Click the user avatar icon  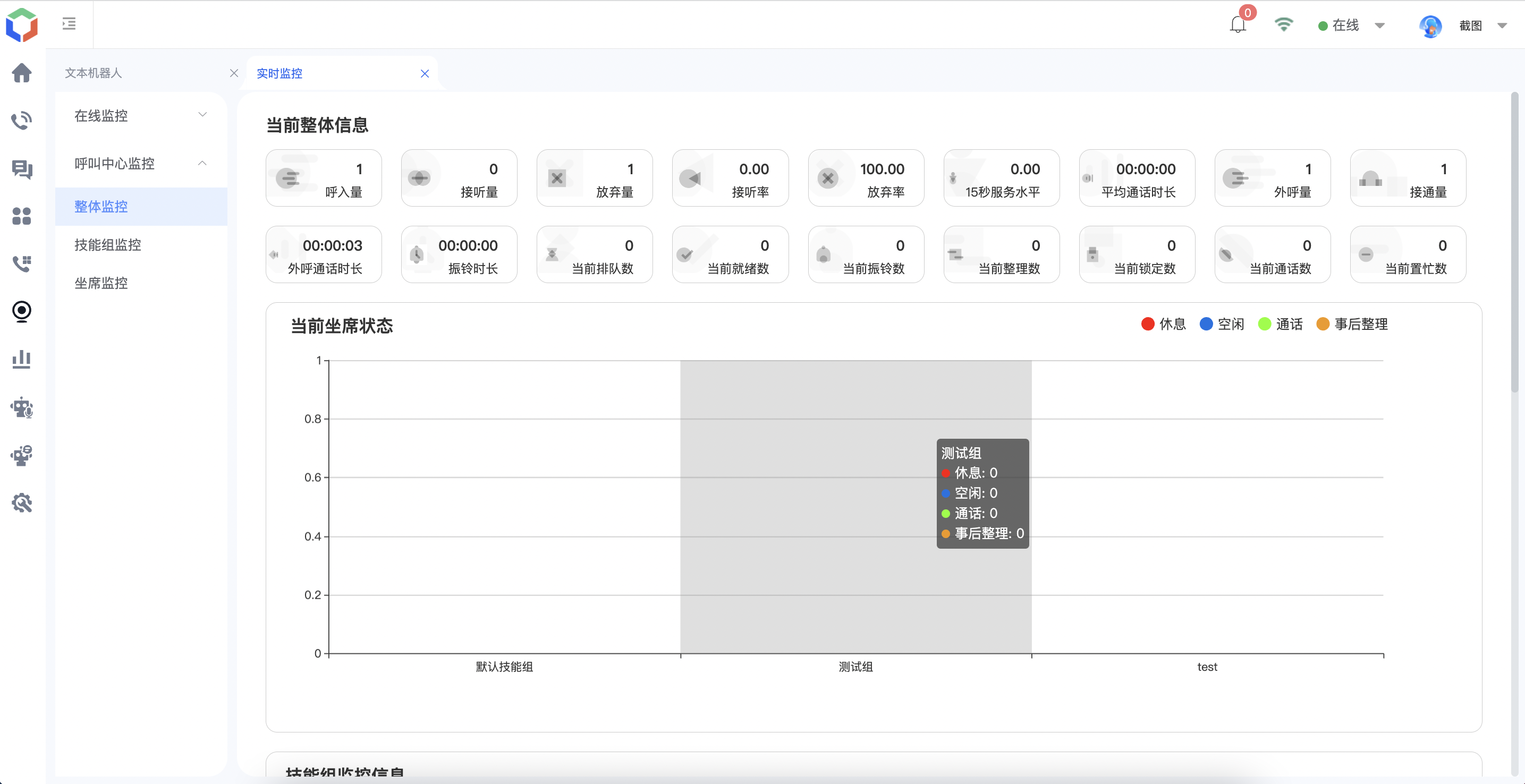(1430, 25)
